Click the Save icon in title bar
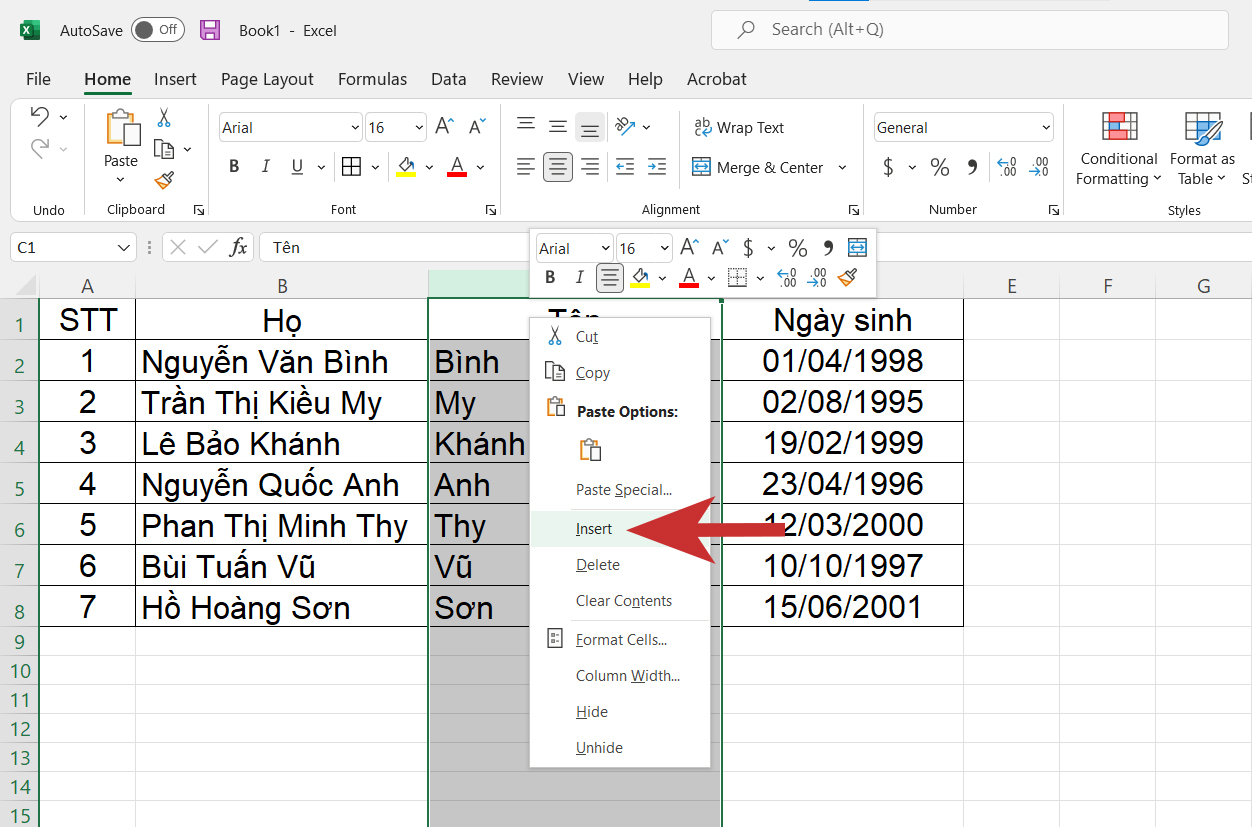Image resolution: width=1252 pixels, height=827 pixels. click(210, 30)
